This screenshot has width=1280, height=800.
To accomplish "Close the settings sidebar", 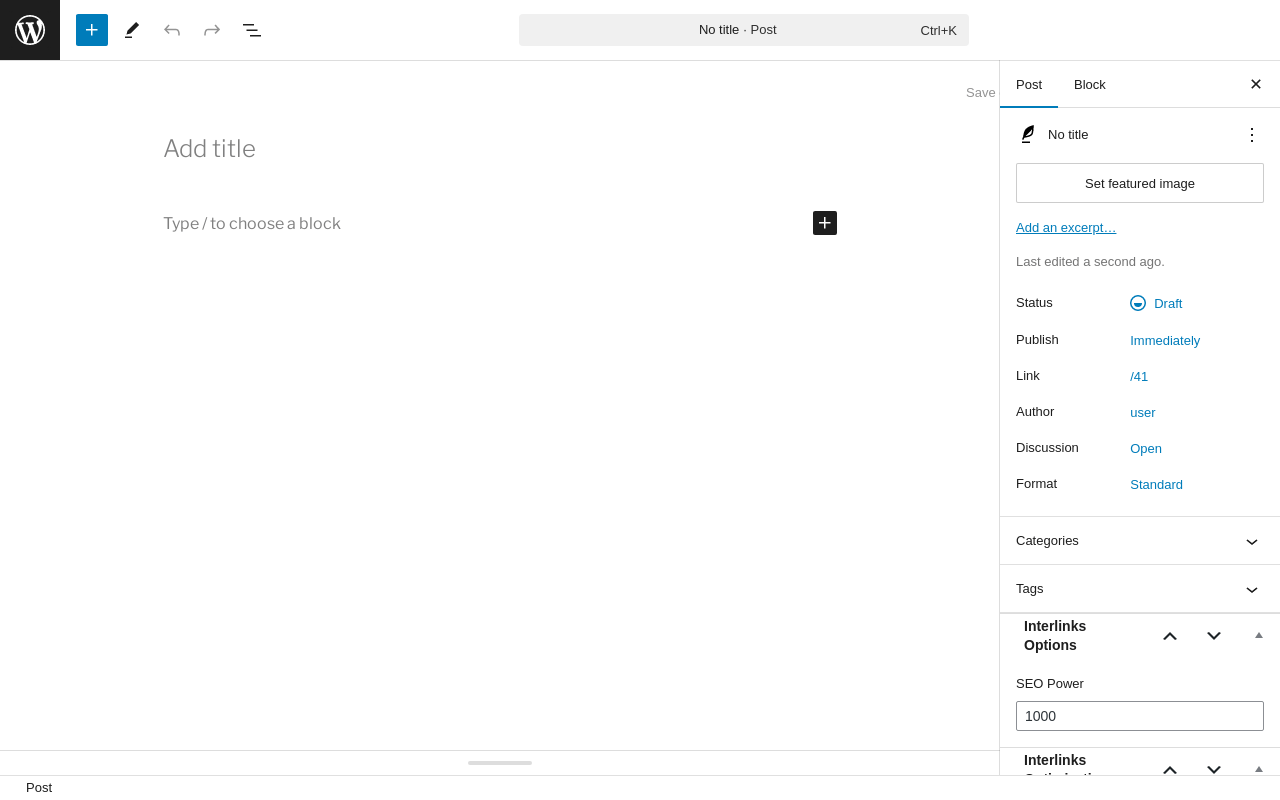I will (1256, 85).
